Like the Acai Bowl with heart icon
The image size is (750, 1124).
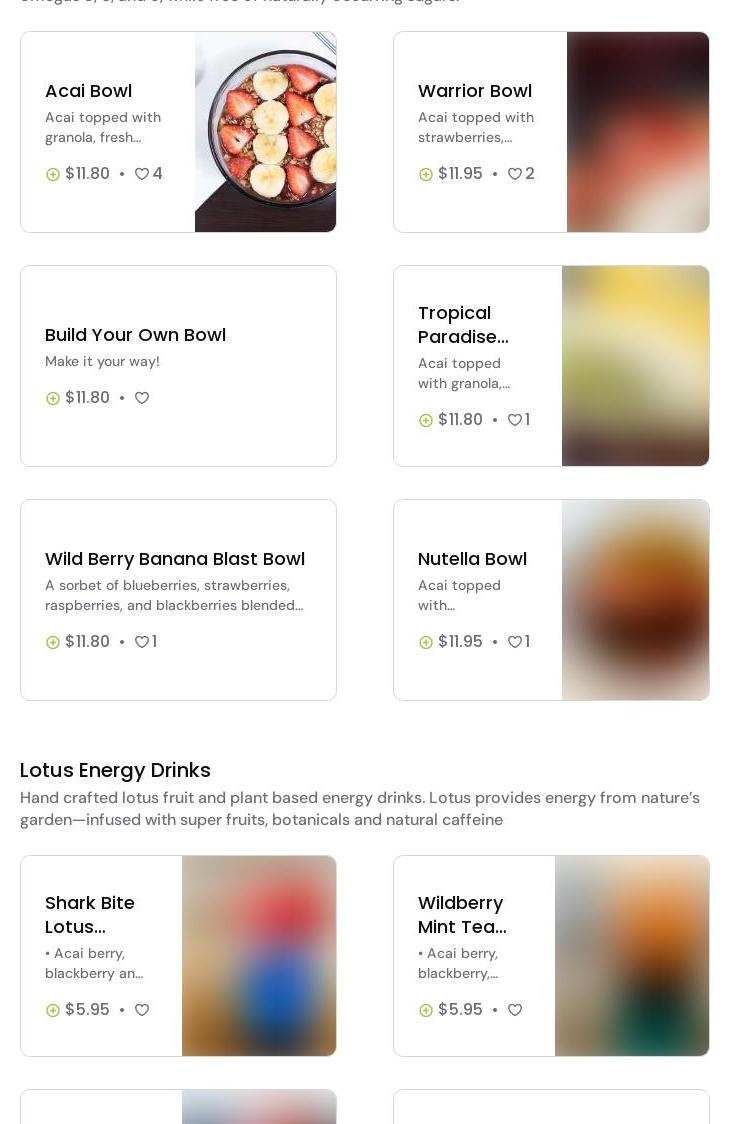142,174
